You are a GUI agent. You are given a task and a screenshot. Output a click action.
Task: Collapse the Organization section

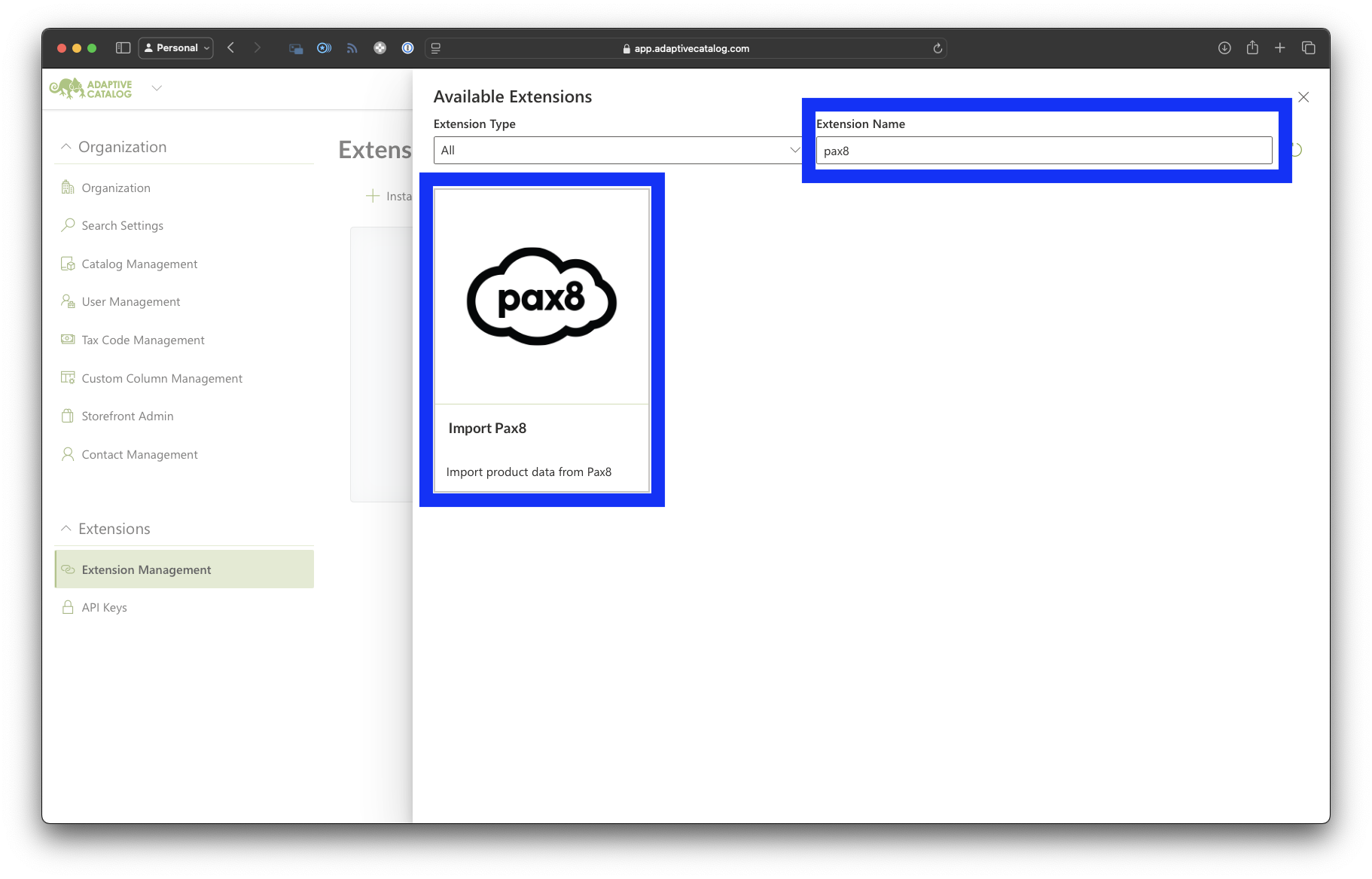click(66, 147)
